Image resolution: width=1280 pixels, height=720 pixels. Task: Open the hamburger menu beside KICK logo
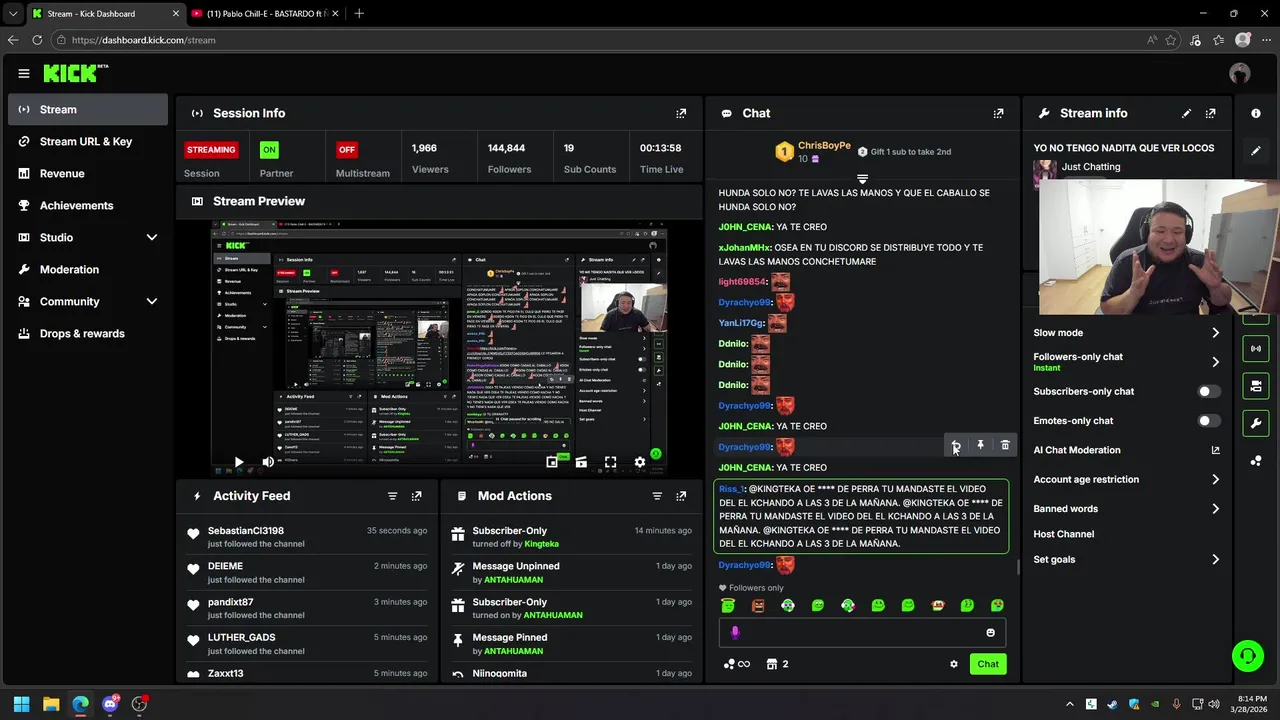[24, 73]
